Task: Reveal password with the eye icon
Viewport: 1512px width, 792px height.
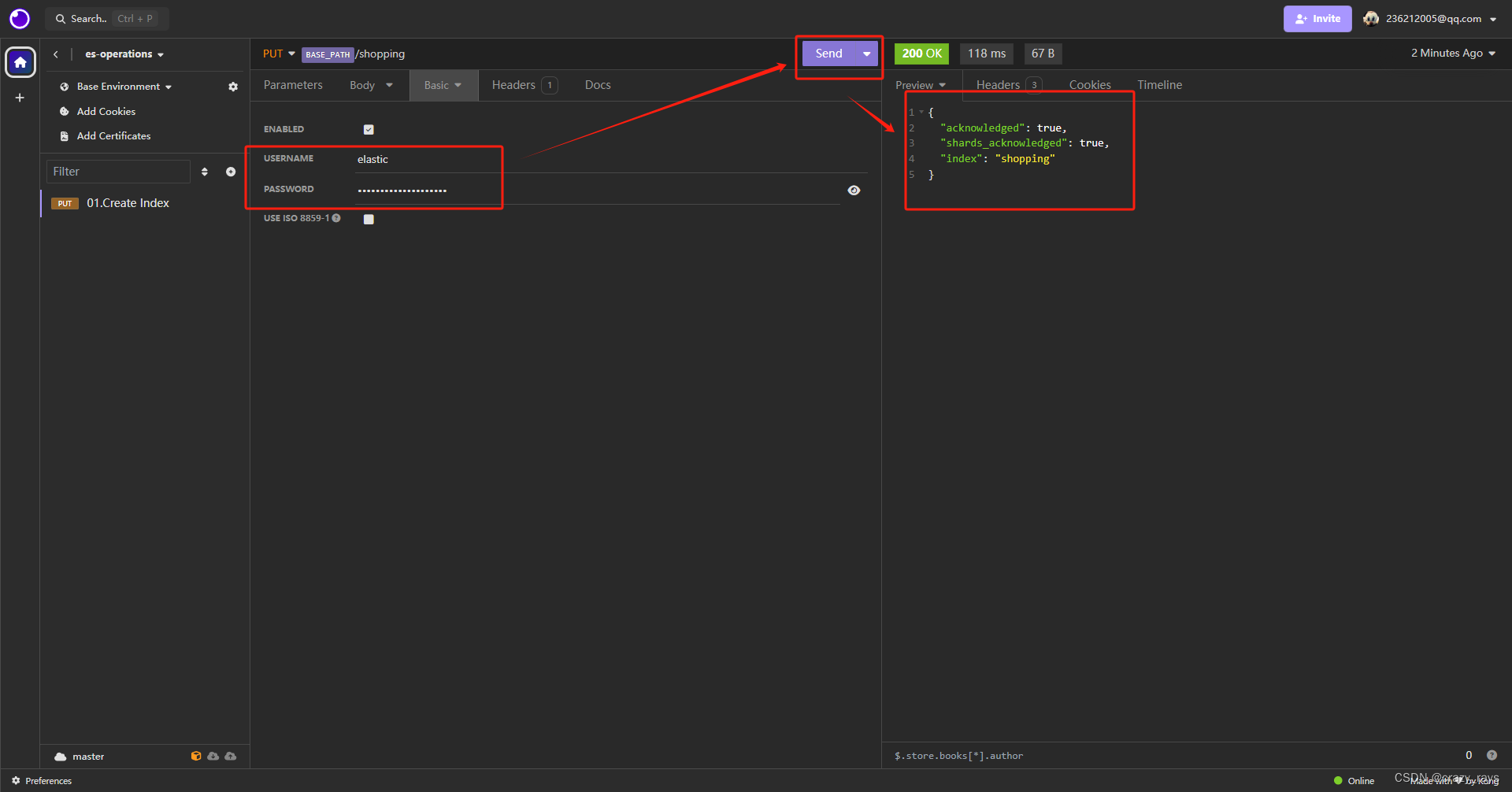Action: tap(854, 191)
